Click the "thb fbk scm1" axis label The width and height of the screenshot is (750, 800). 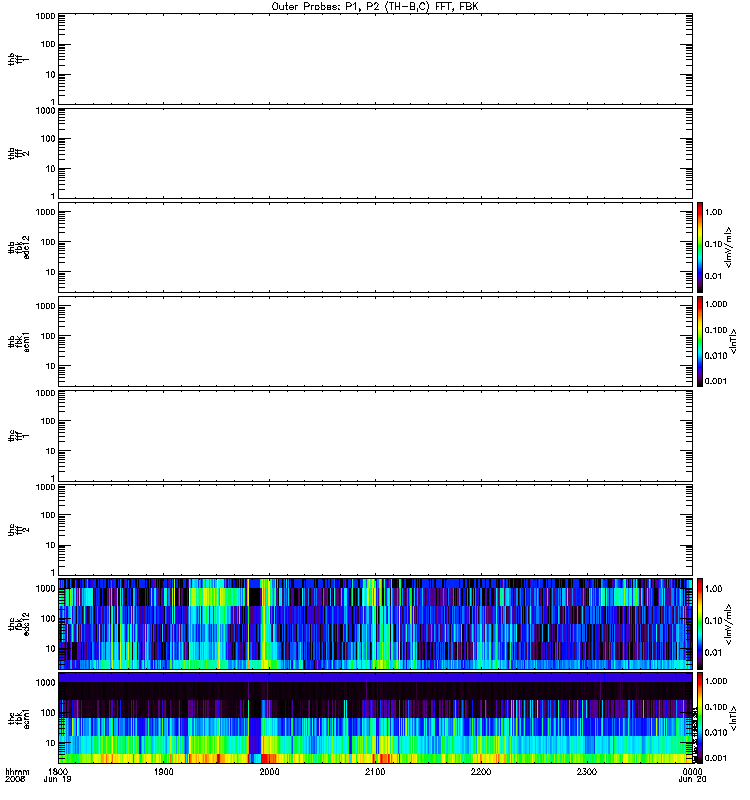point(18,341)
